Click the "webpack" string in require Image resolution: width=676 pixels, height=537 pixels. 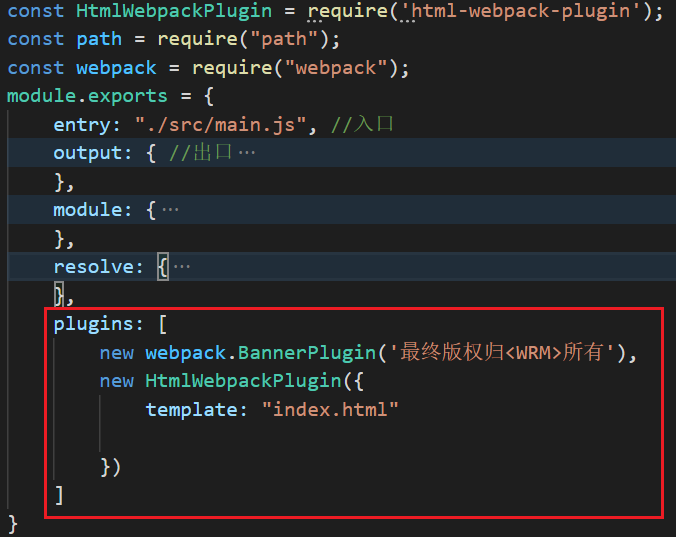(336, 68)
